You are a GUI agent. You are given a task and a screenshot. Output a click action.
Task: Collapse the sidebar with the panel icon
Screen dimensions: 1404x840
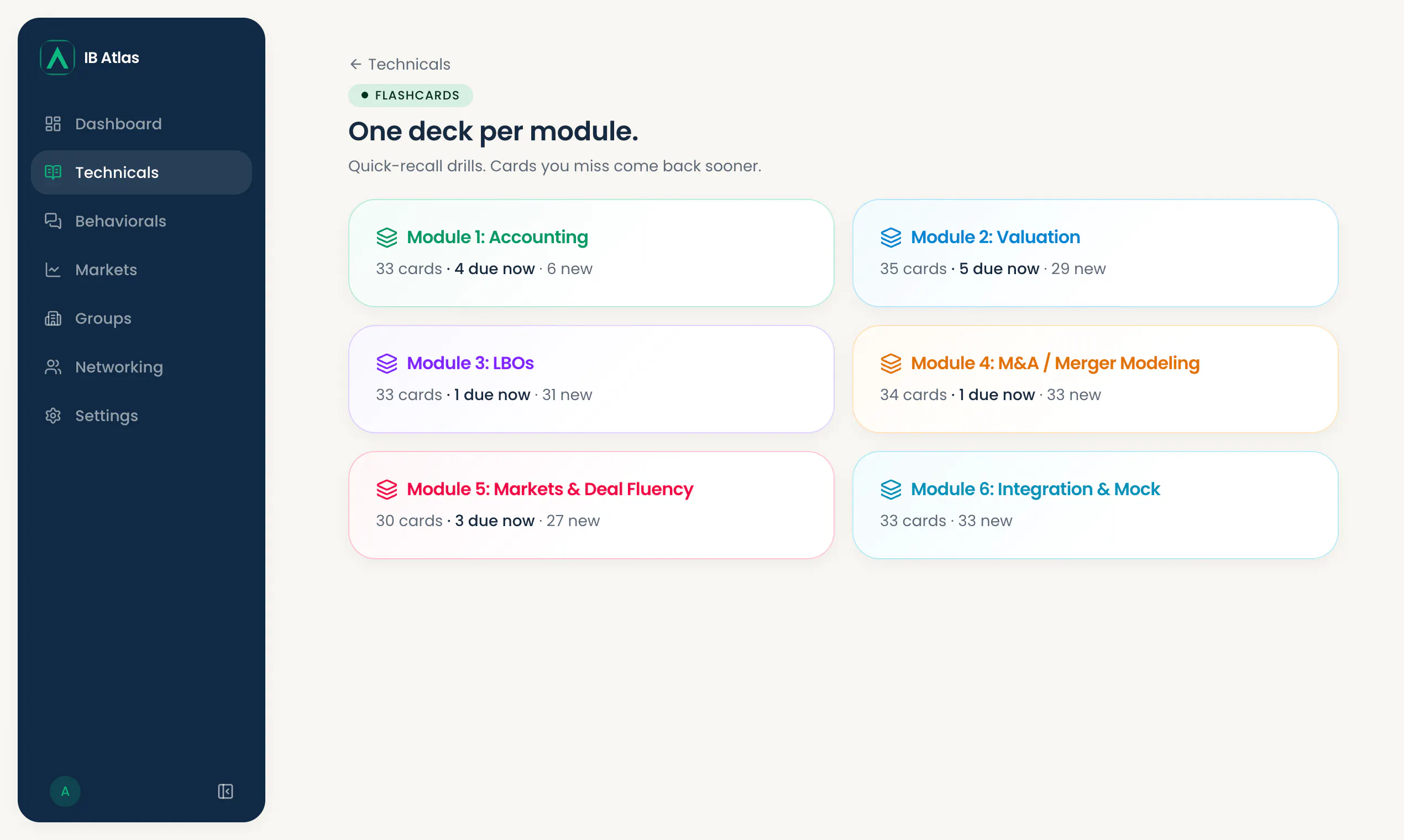[226, 791]
